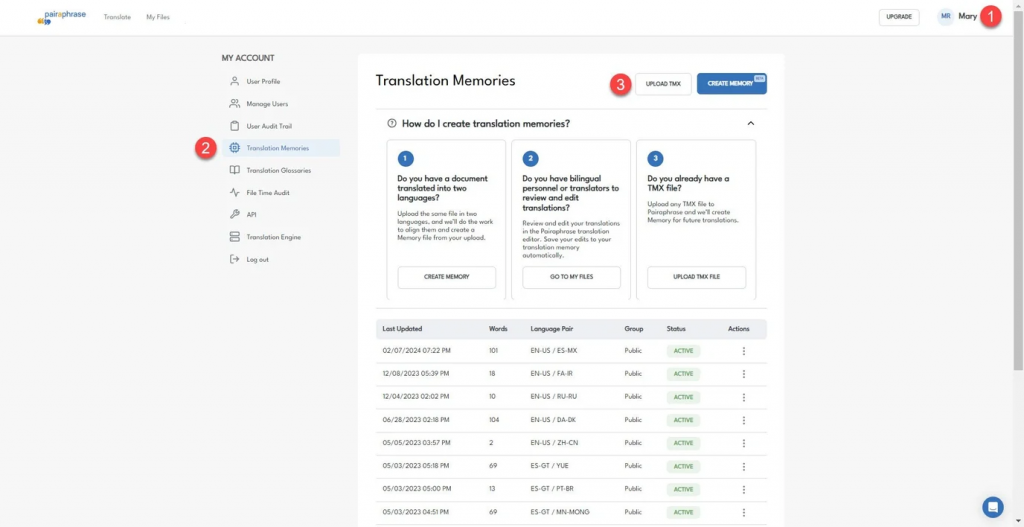The image size is (1024, 527).
Task: Click UPLOAD TMX FILE button
Action: coord(696,277)
